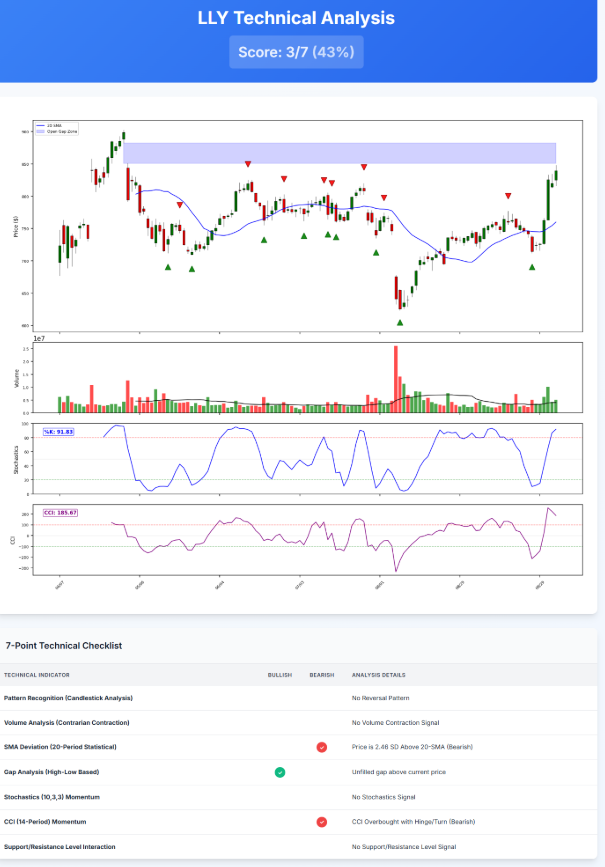Click No Support/Resistance Level Signal text
The width and height of the screenshot is (605, 867).
pyautogui.click(x=404, y=847)
